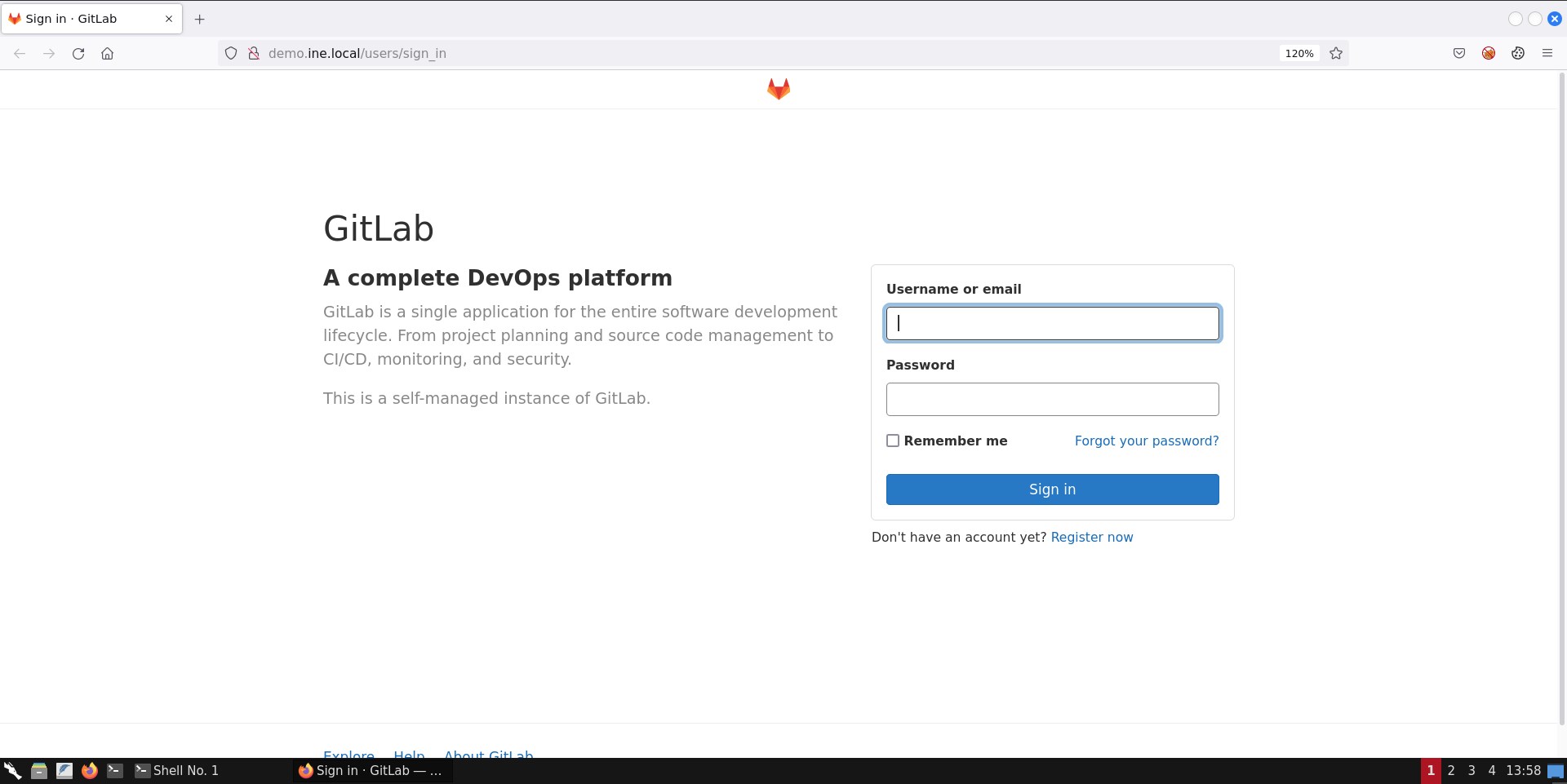Click the GitLab fox logo in header
The height and width of the screenshot is (784, 1567).
click(779, 89)
